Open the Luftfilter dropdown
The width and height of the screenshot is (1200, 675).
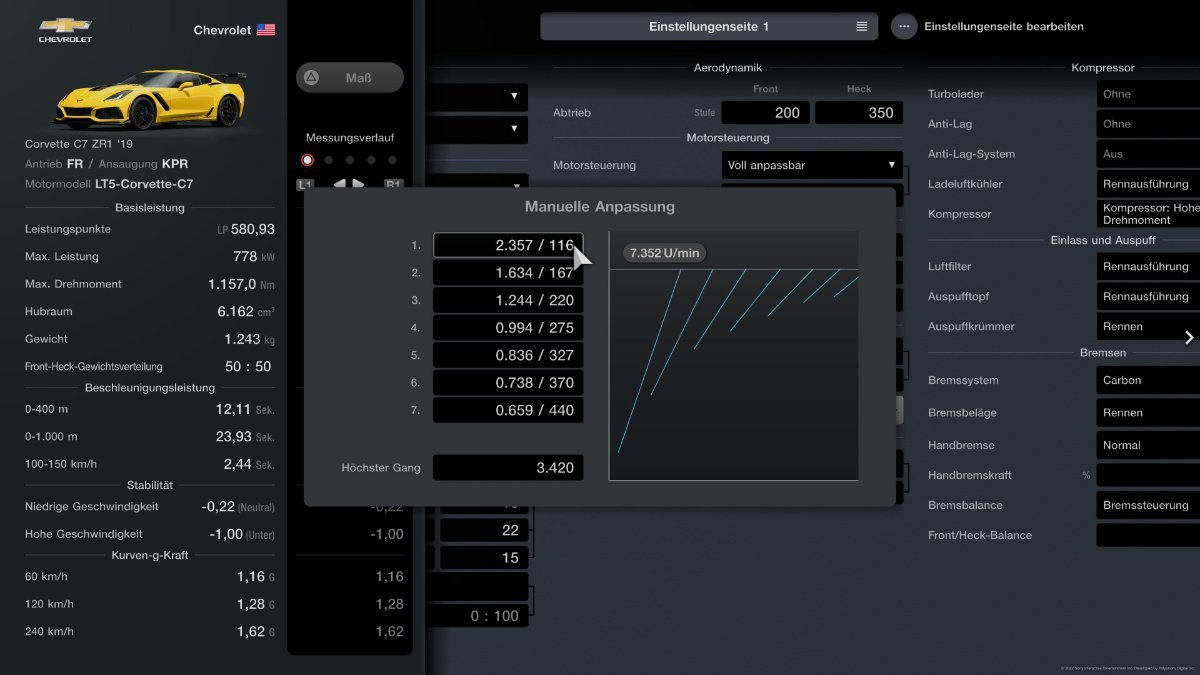(x=1148, y=266)
